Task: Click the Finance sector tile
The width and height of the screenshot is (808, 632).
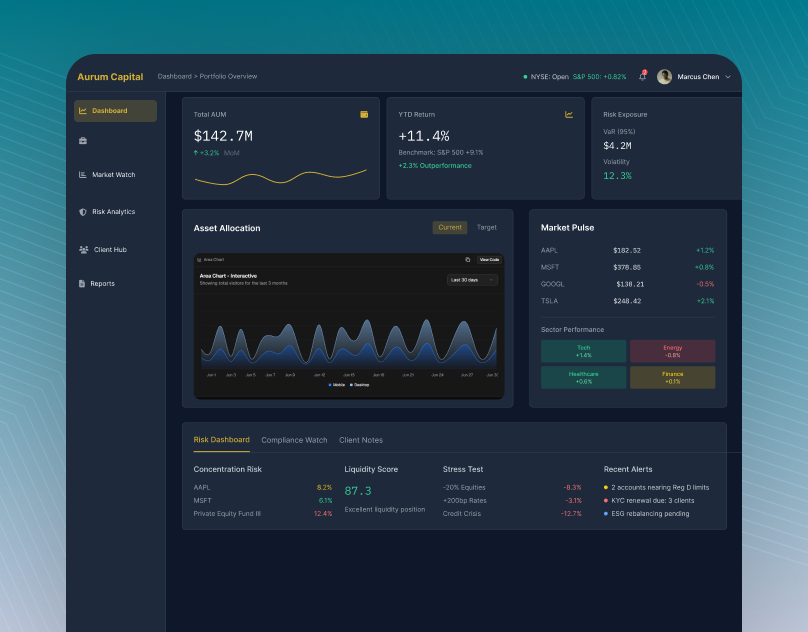Action: pyautogui.click(x=672, y=377)
